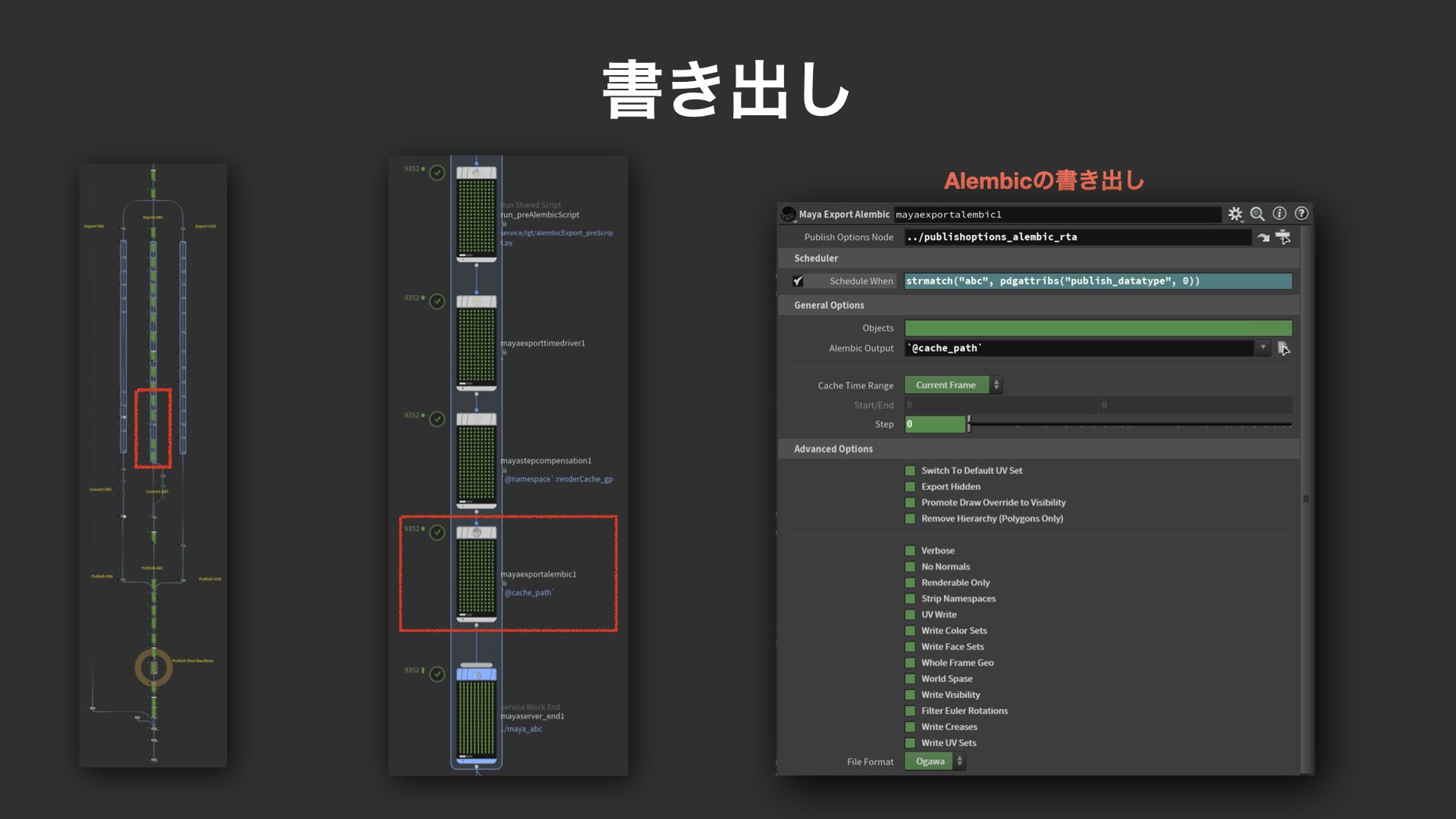
Task: Select the mayaexportalembic1 node tile
Action: pyautogui.click(x=476, y=574)
